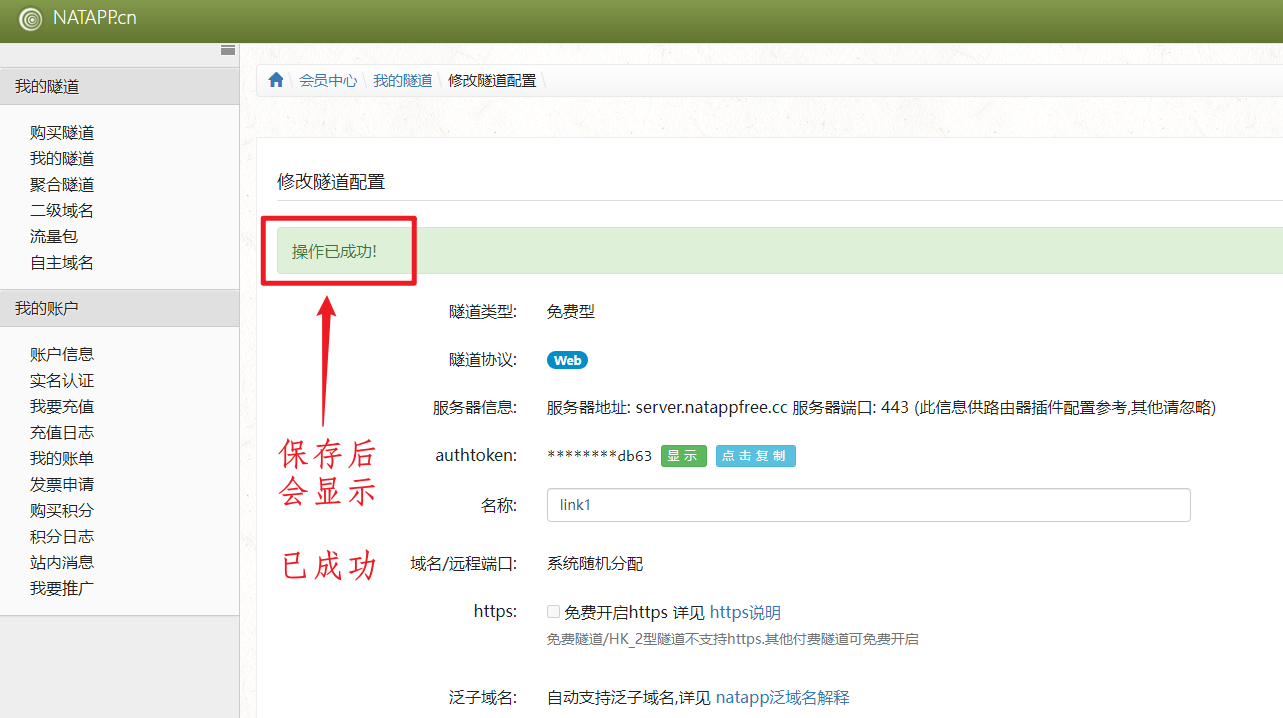Open 积分日志 in the sidebar

coord(62,536)
